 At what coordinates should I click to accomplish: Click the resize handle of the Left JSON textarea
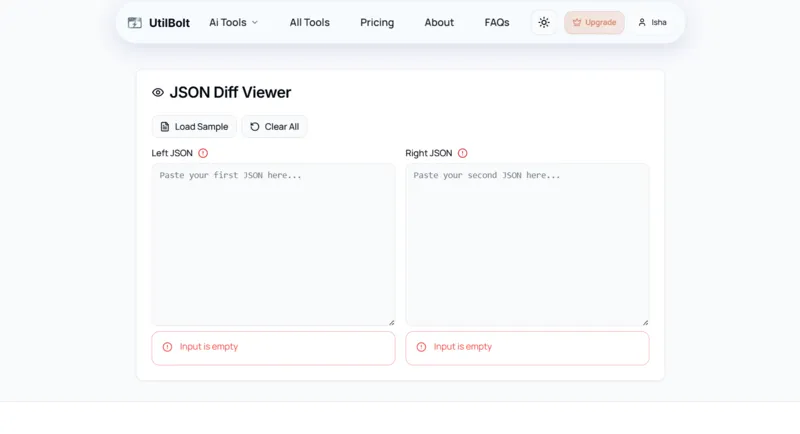[x=391, y=322]
